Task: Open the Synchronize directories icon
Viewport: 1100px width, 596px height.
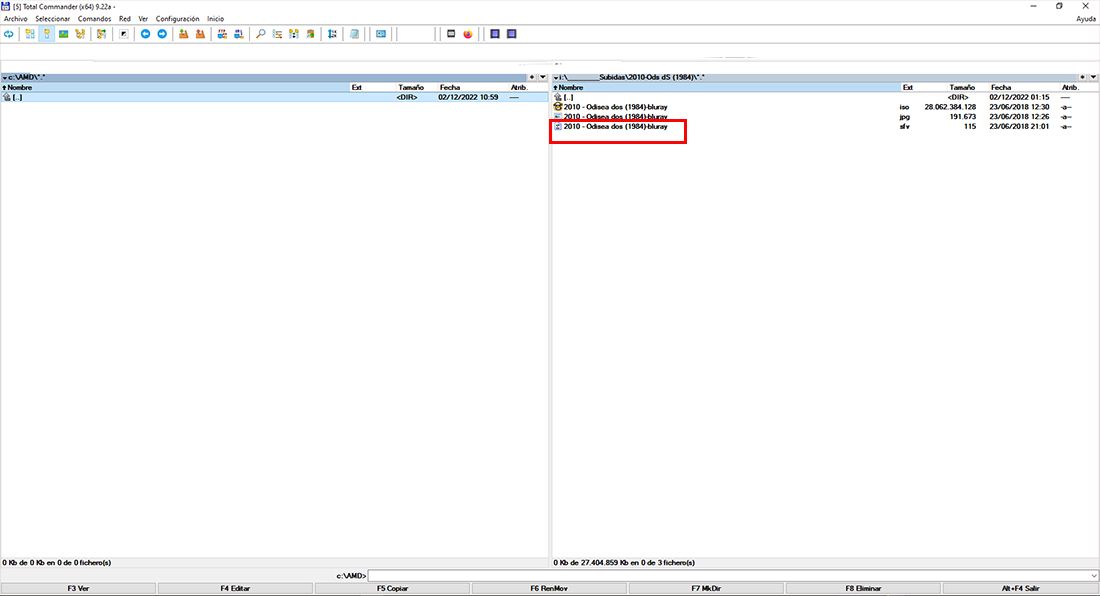Action: pos(294,34)
